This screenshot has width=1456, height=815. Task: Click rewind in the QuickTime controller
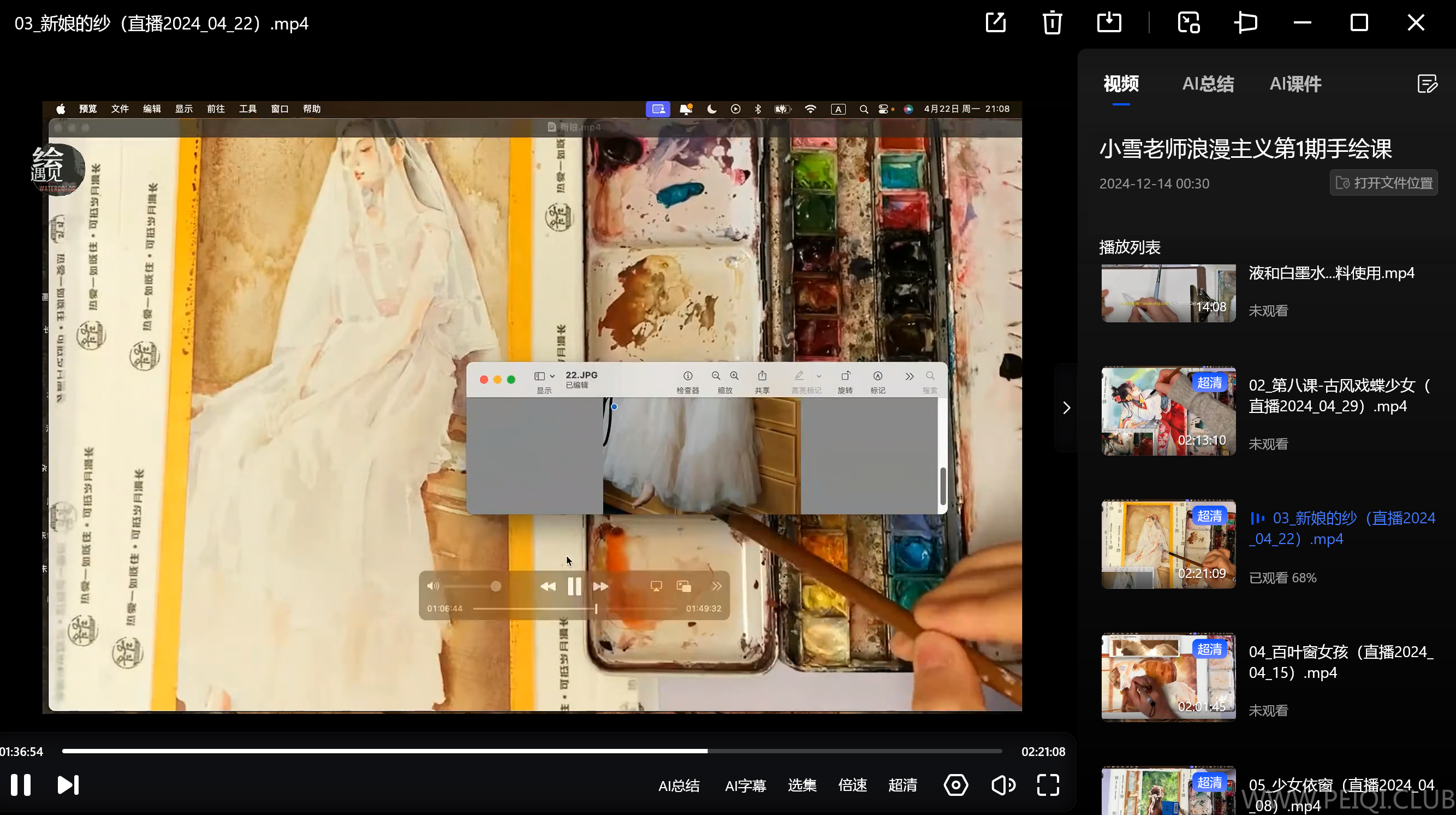pos(547,587)
